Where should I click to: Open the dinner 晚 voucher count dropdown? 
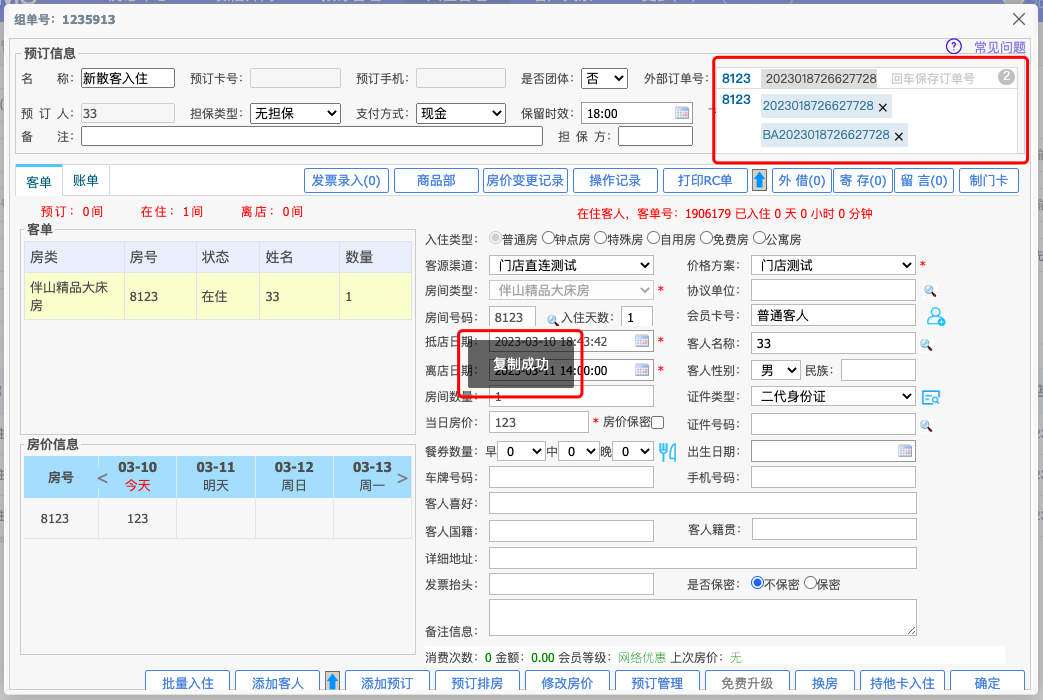[633, 452]
